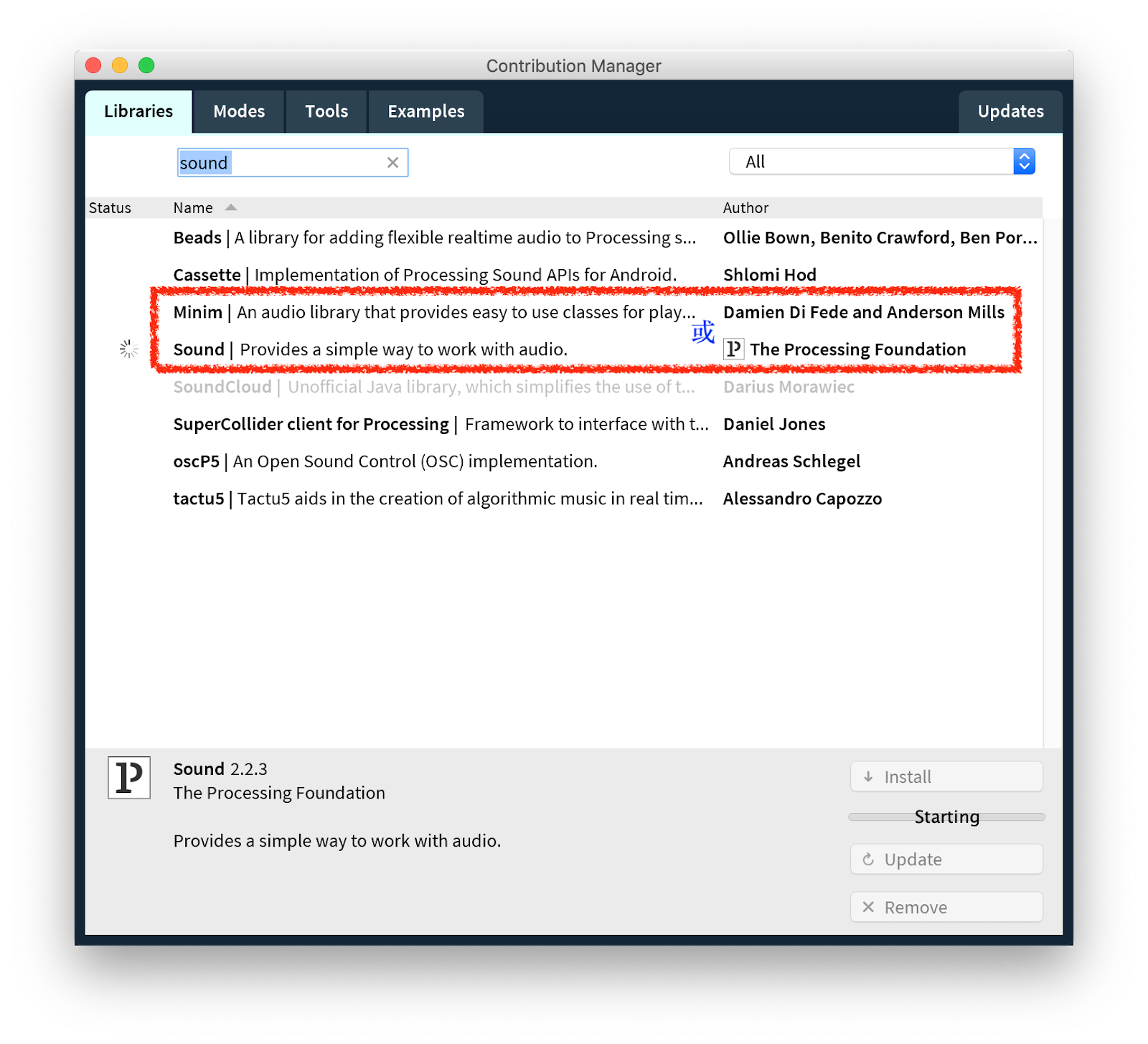Switch to the Libraries tab

click(138, 111)
